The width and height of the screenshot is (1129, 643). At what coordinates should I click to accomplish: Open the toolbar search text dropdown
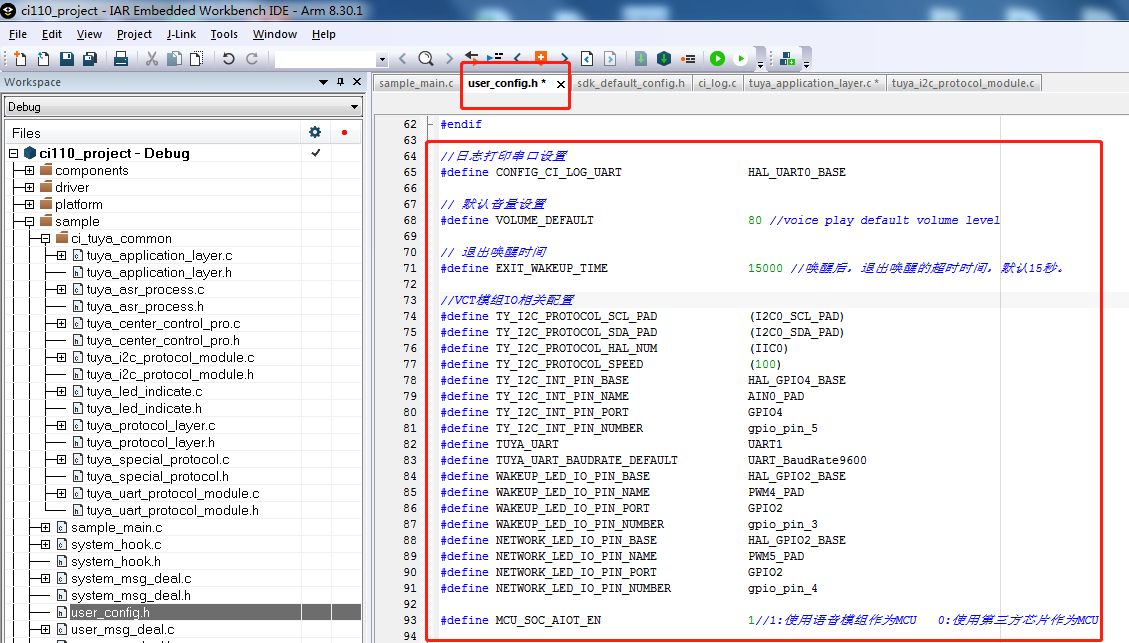click(x=382, y=60)
